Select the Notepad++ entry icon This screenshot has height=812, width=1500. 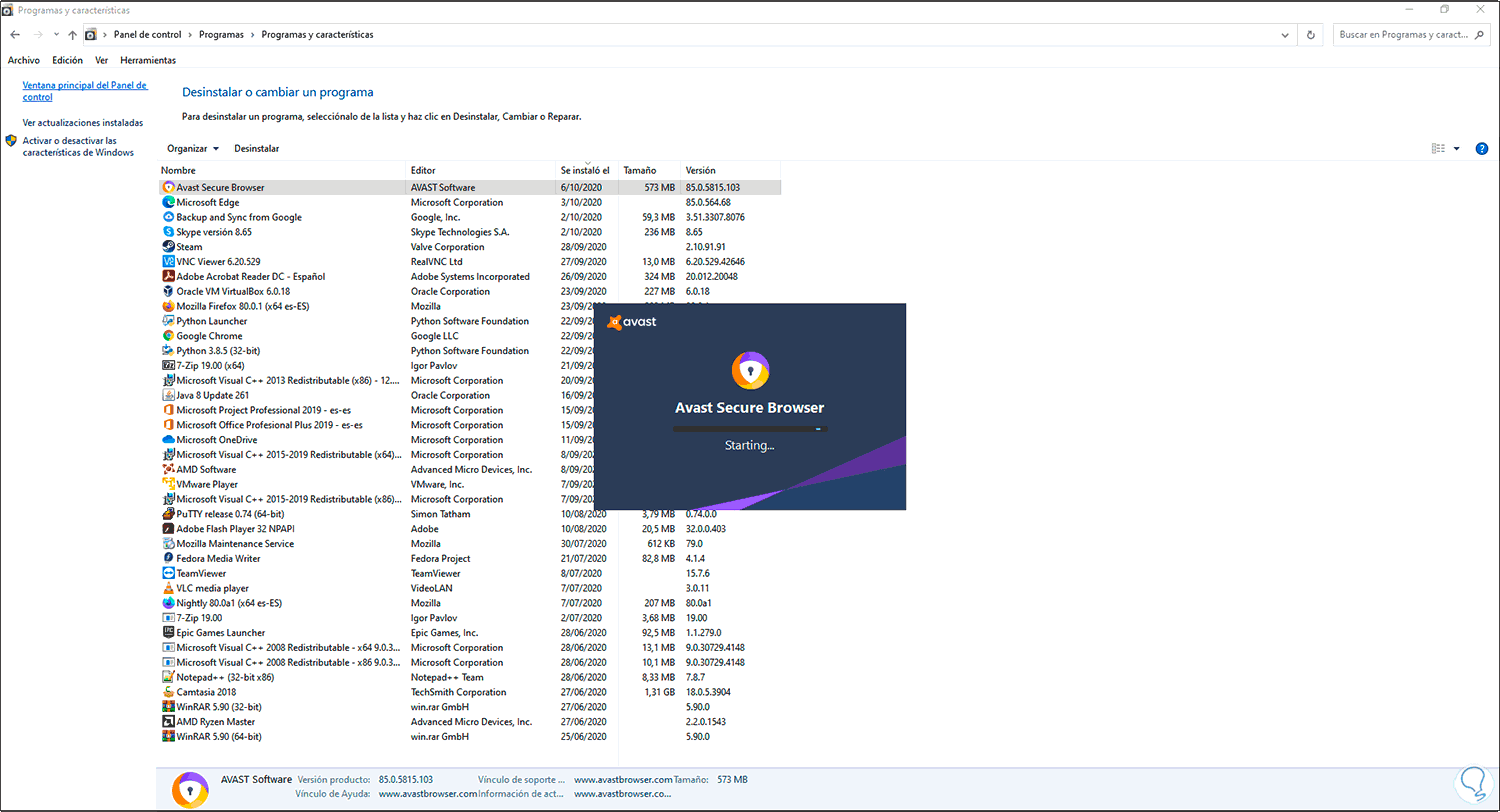[x=166, y=677]
